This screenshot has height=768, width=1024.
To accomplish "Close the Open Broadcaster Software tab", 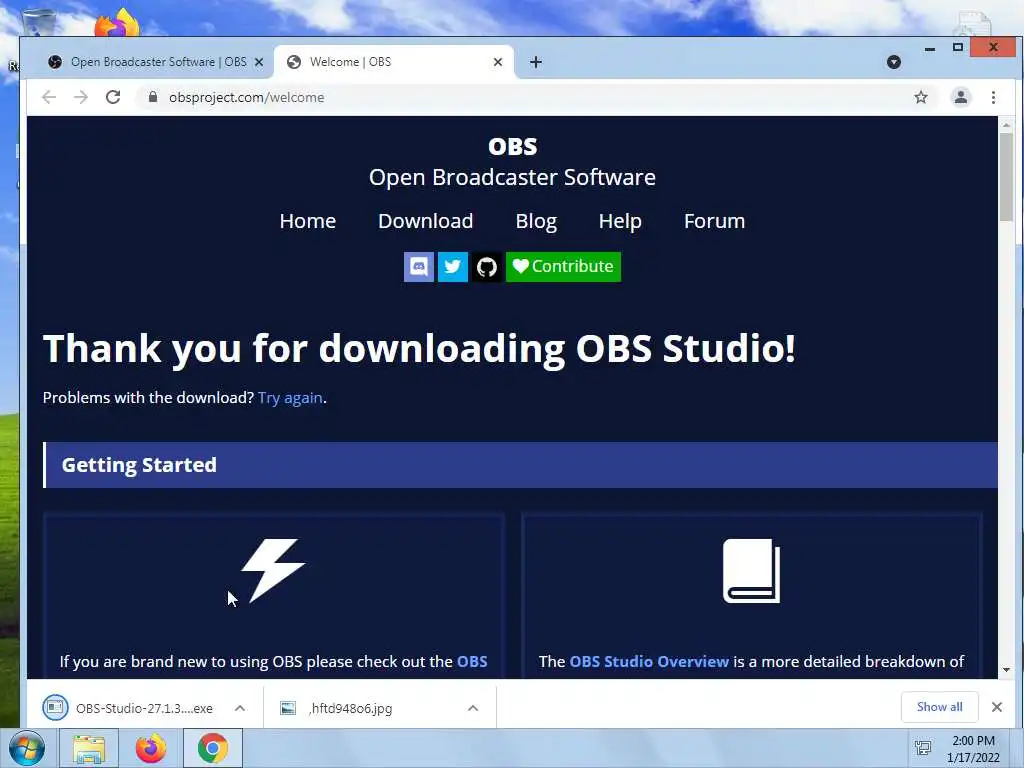I will point(259,62).
